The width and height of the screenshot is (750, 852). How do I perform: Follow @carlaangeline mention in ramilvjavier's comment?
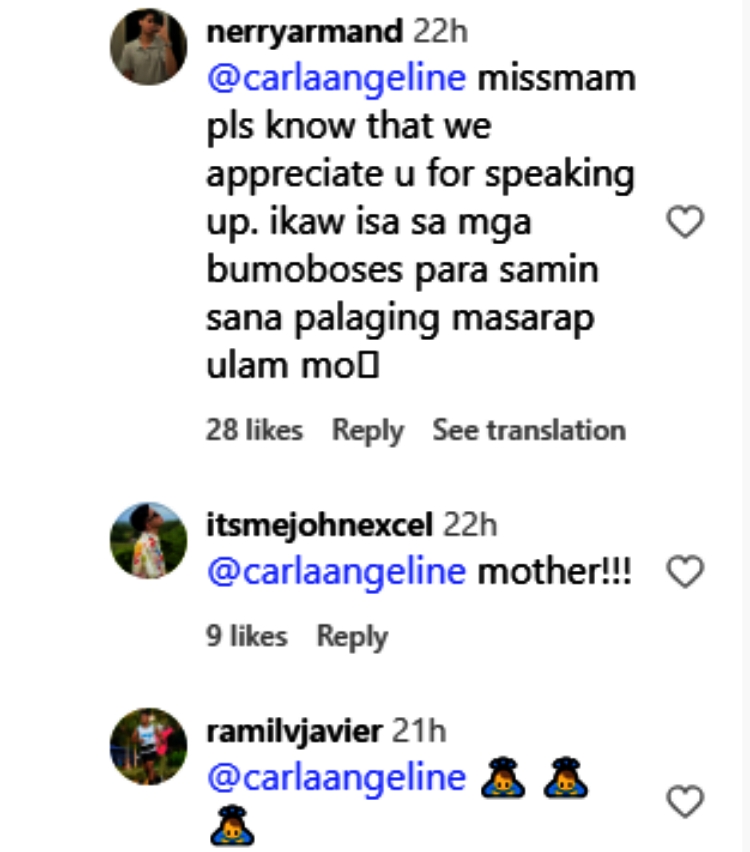pos(335,778)
